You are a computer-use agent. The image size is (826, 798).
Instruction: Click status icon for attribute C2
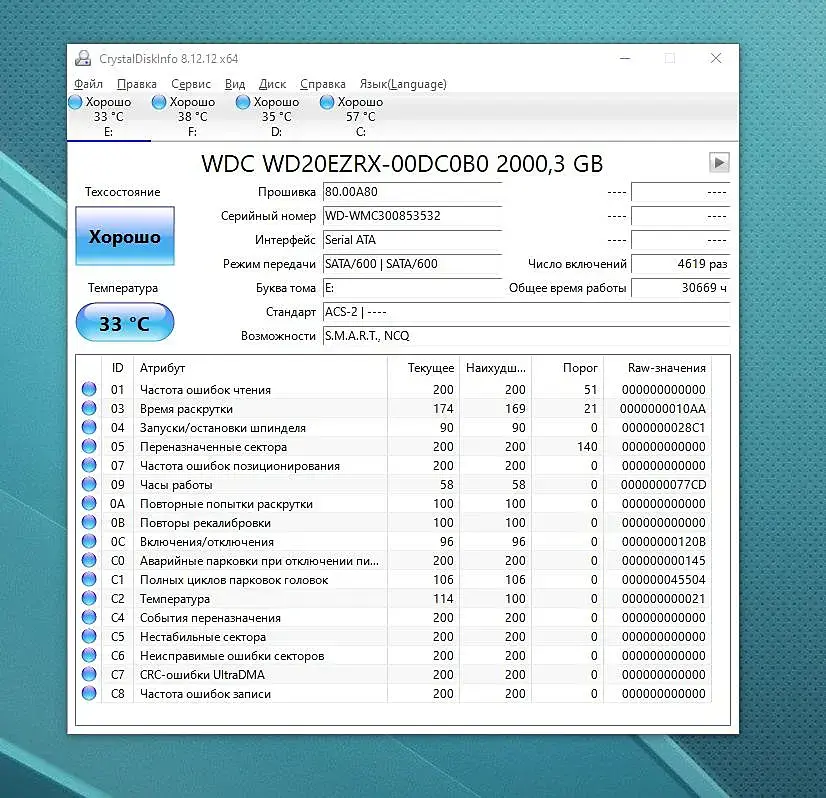click(89, 598)
